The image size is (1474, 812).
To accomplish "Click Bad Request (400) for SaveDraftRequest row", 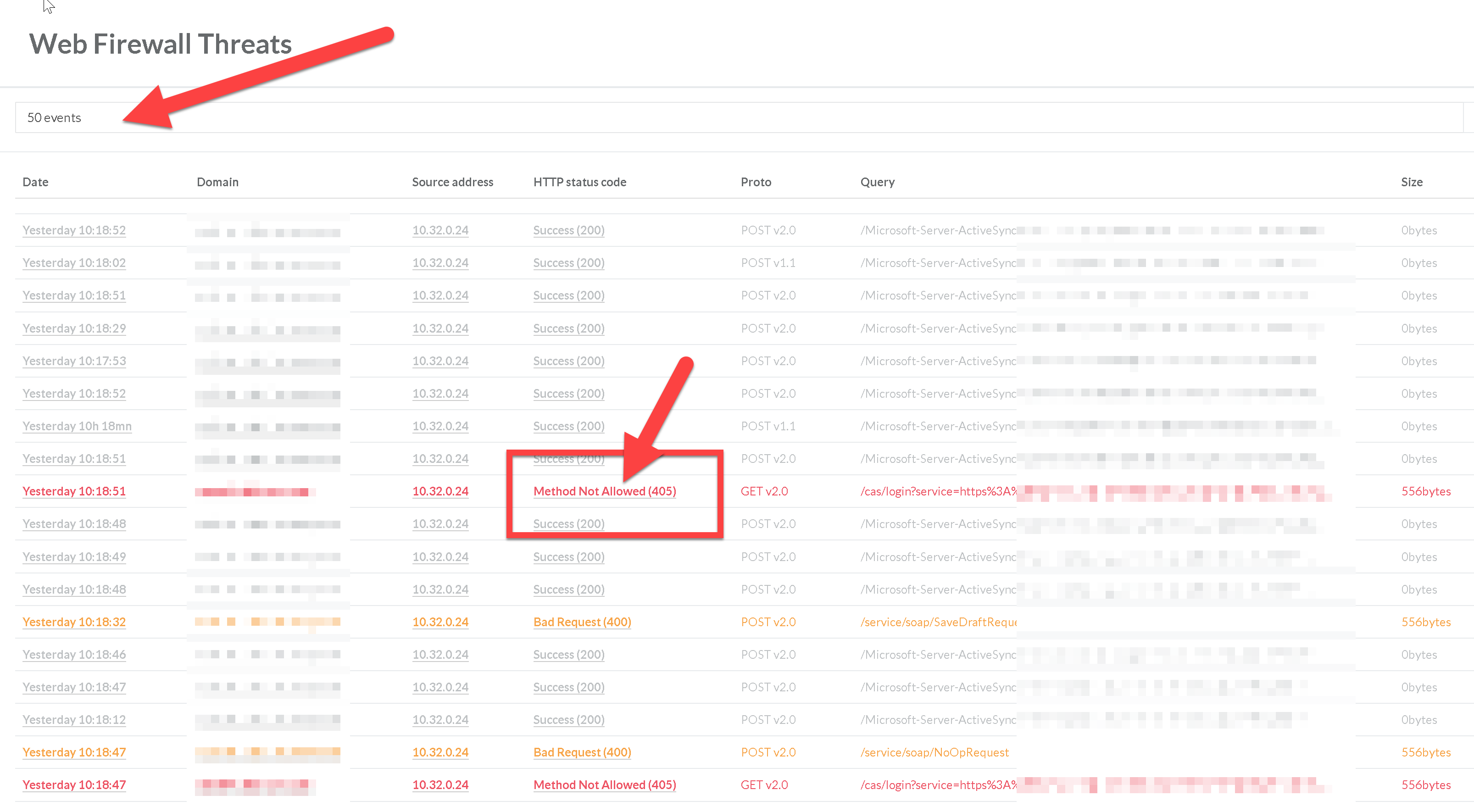I will [x=582, y=622].
